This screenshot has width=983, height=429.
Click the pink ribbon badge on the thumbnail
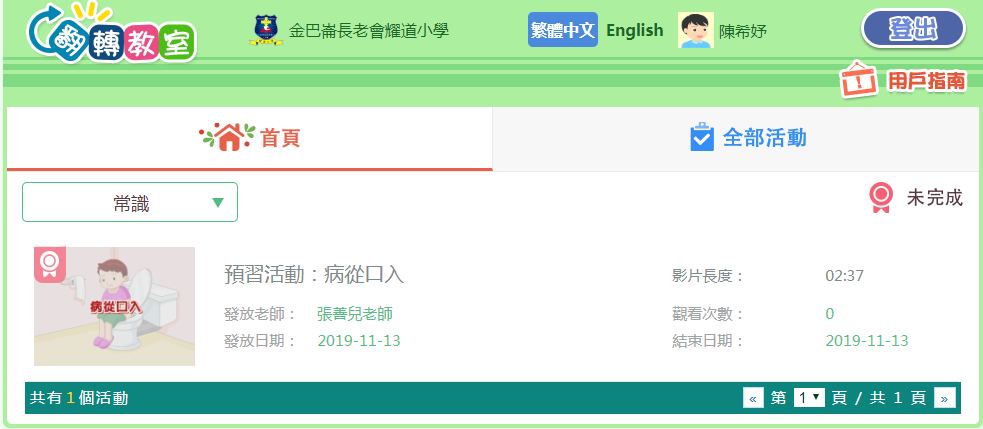[x=50, y=265]
